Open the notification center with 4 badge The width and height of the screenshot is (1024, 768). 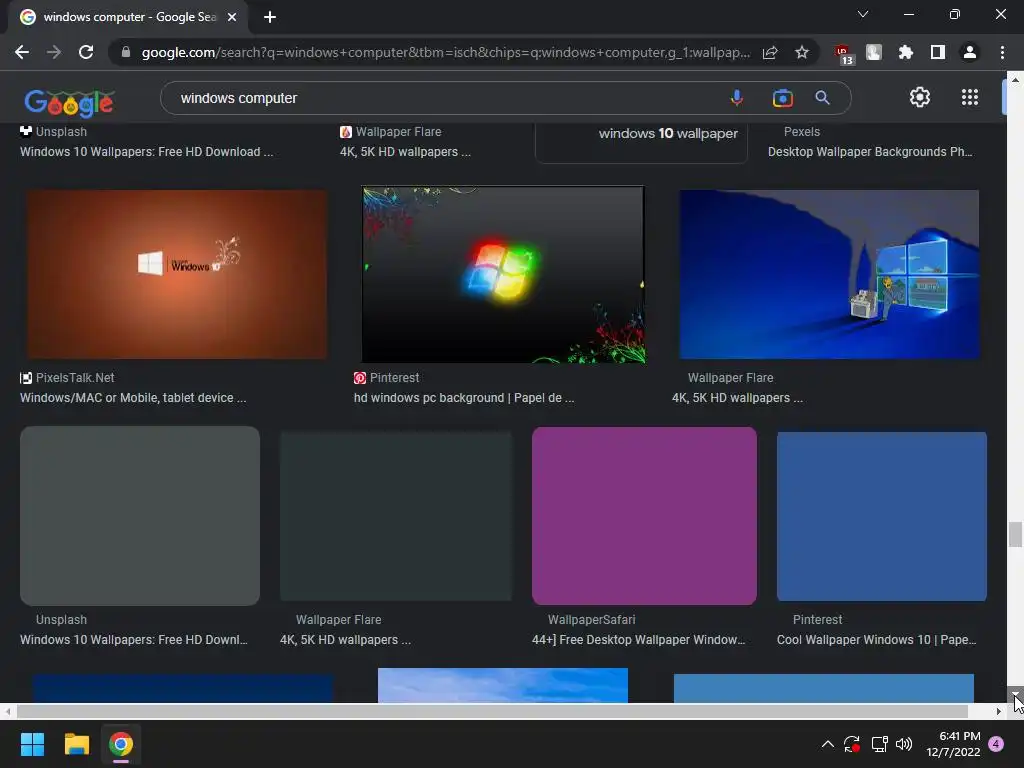point(996,744)
